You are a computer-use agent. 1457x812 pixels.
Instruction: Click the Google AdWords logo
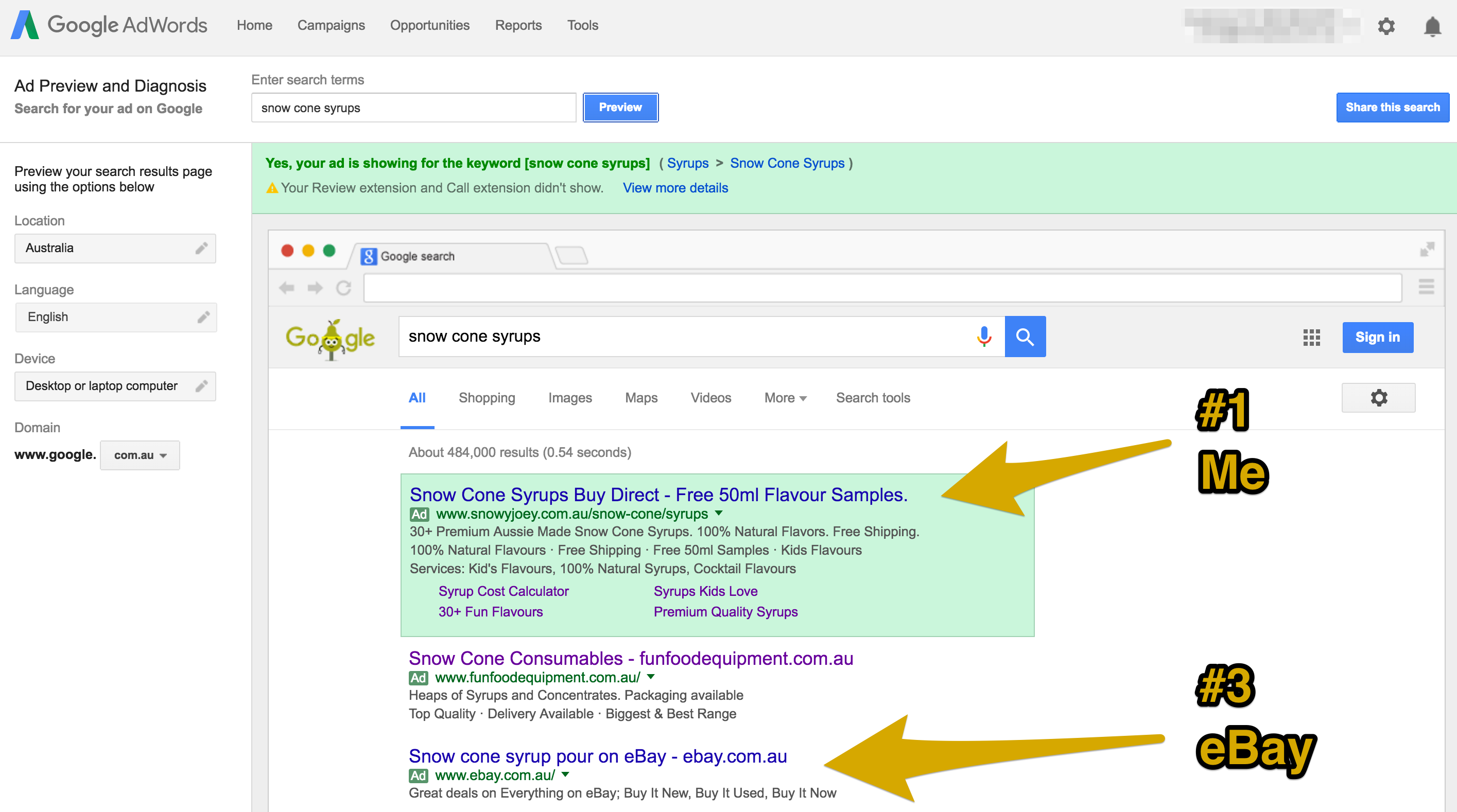tap(109, 25)
